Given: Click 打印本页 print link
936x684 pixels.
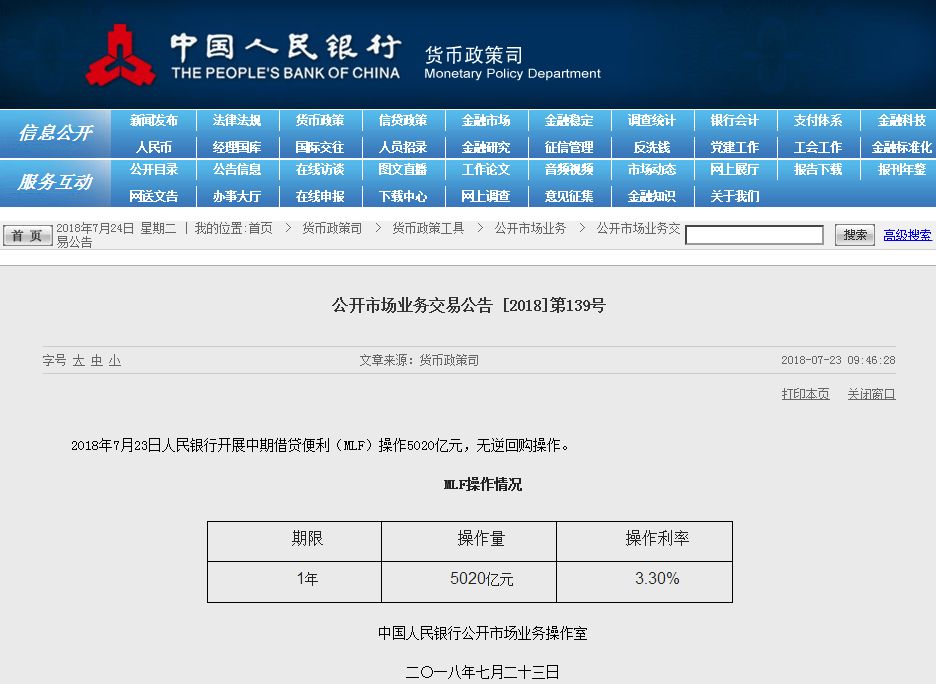Looking at the screenshot, I should click(805, 394).
